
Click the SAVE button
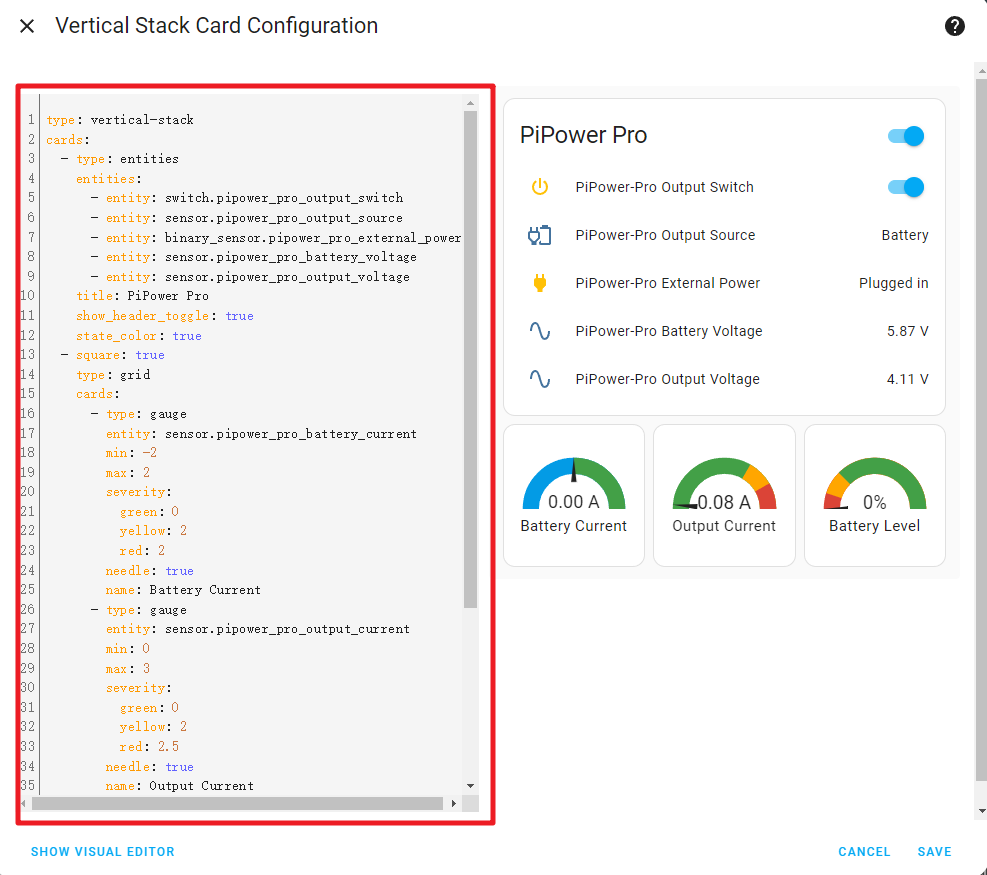934,852
